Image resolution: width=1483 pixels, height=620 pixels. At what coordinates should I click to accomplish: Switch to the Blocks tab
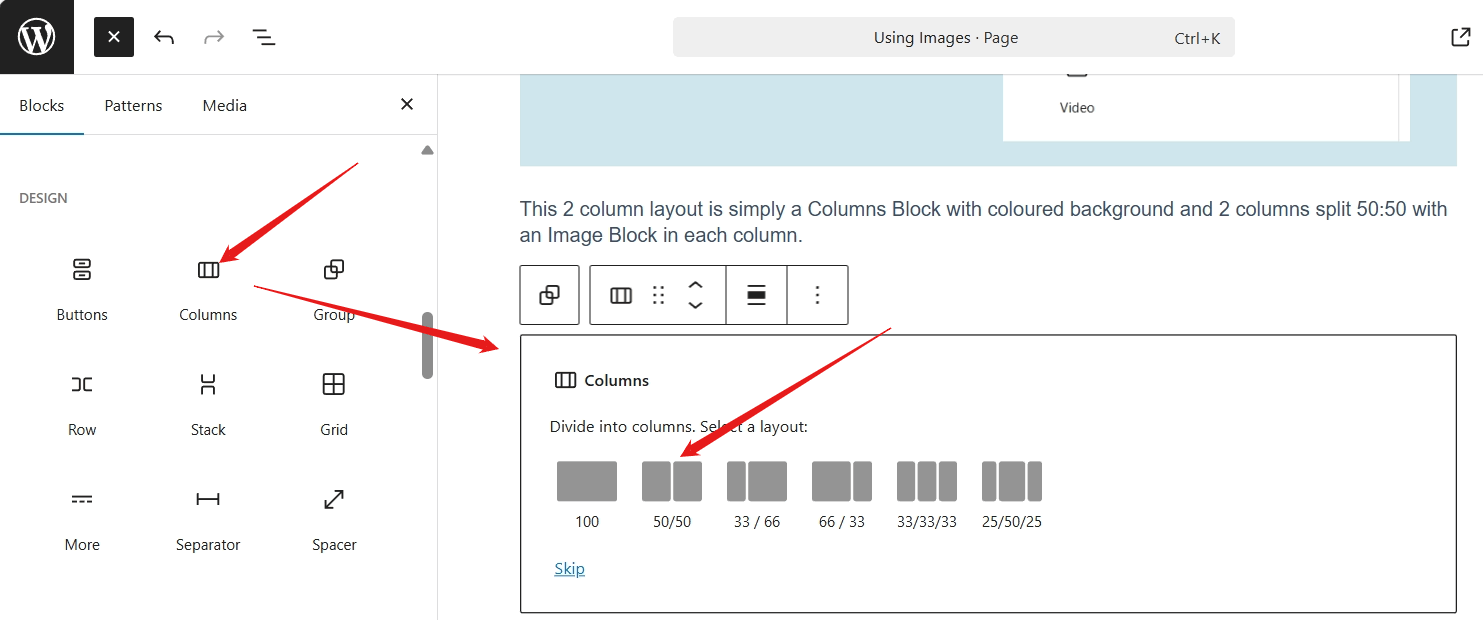(42, 105)
